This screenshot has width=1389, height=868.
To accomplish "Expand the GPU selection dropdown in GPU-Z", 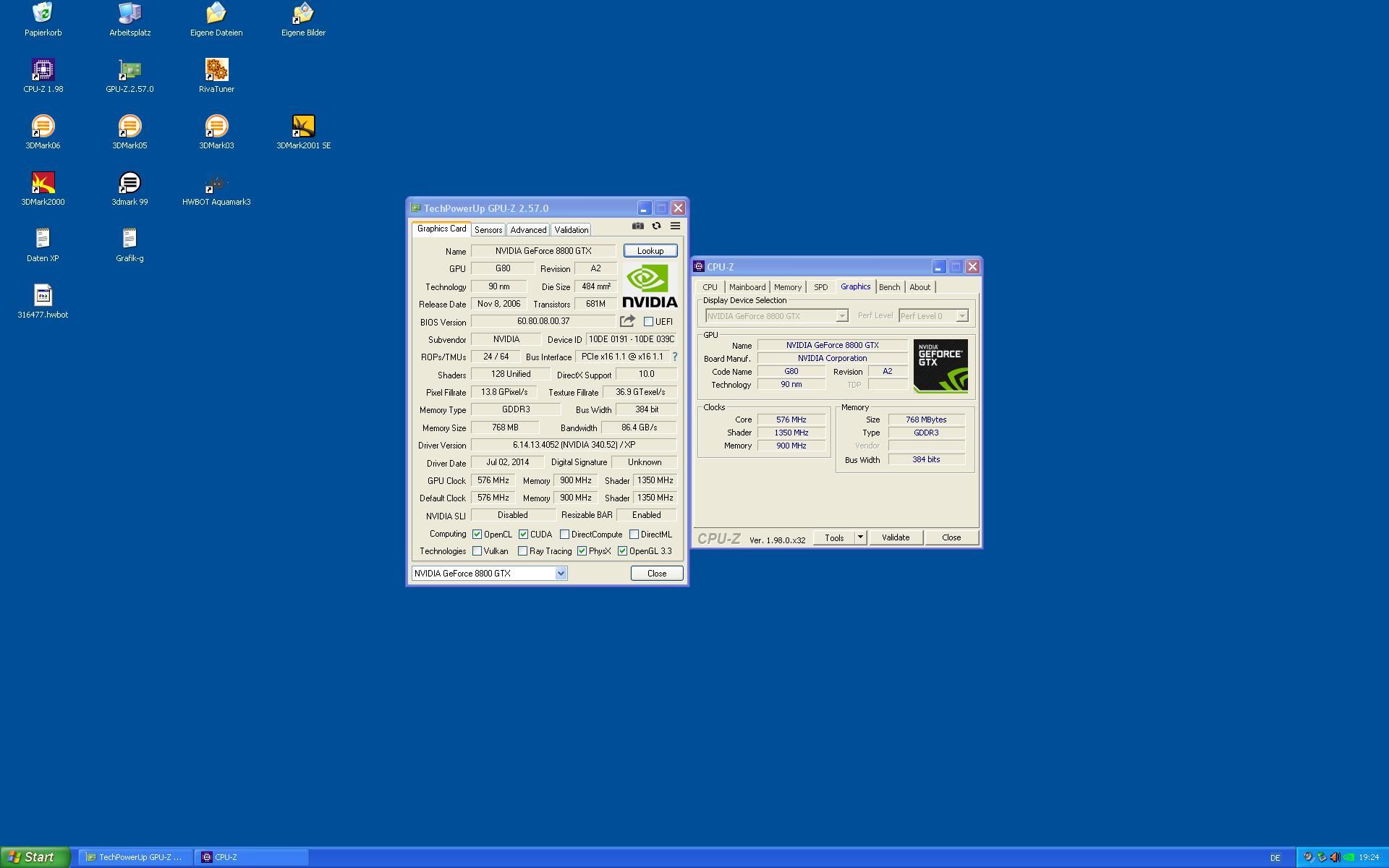I will [561, 574].
